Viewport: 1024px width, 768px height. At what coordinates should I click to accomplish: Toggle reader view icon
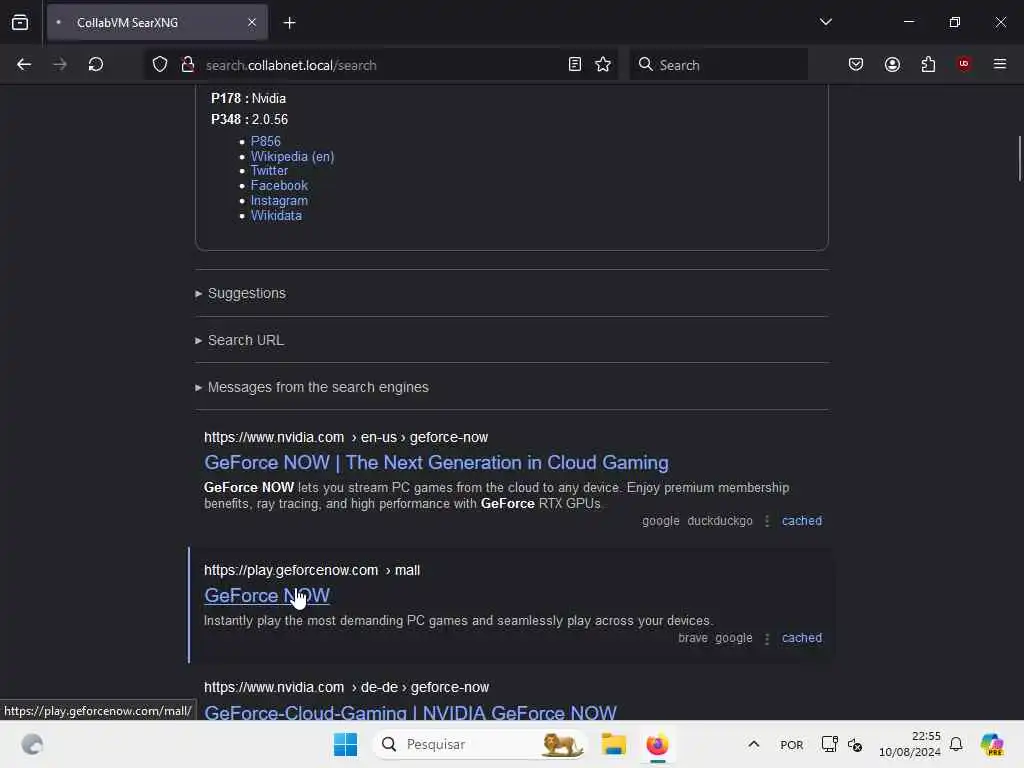point(575,65)
